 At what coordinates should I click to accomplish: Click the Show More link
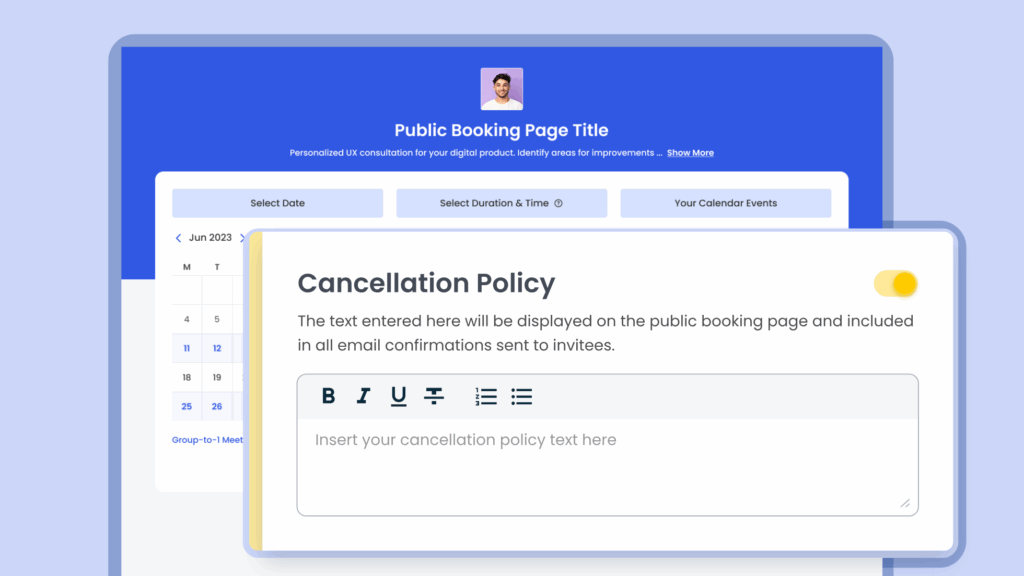[x=690, y=153]
